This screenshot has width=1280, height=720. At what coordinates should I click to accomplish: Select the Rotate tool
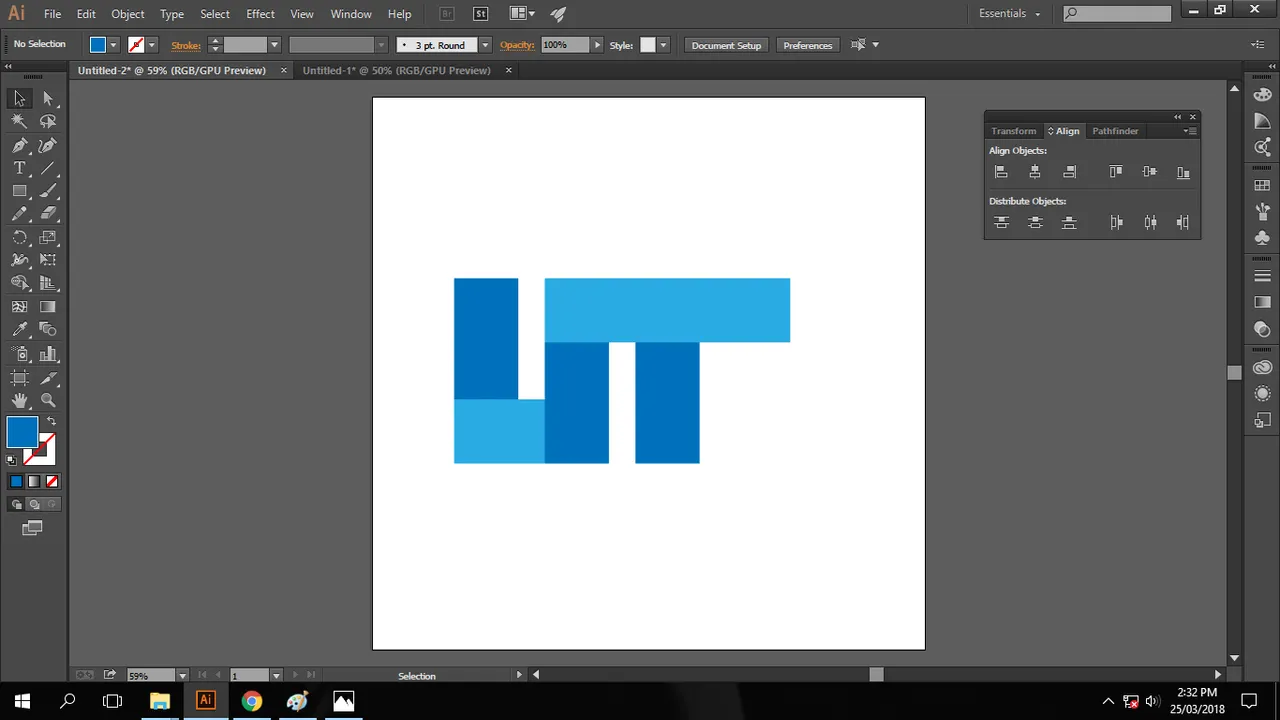(x=19, y=238)
